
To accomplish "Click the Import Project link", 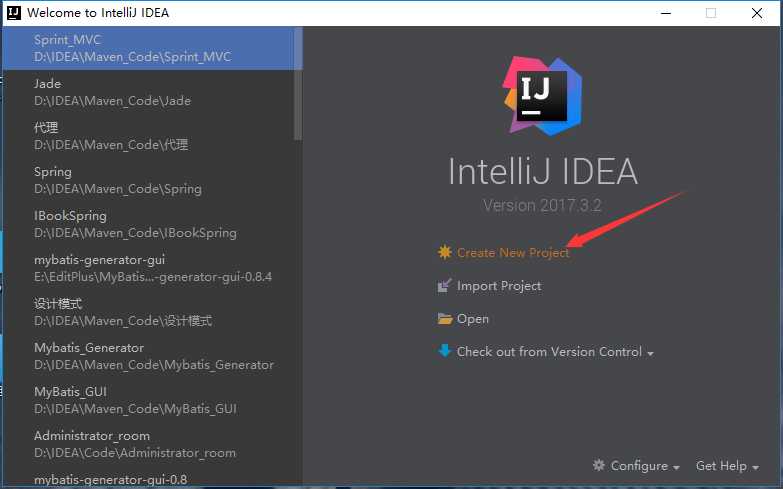I will [499, 286].
